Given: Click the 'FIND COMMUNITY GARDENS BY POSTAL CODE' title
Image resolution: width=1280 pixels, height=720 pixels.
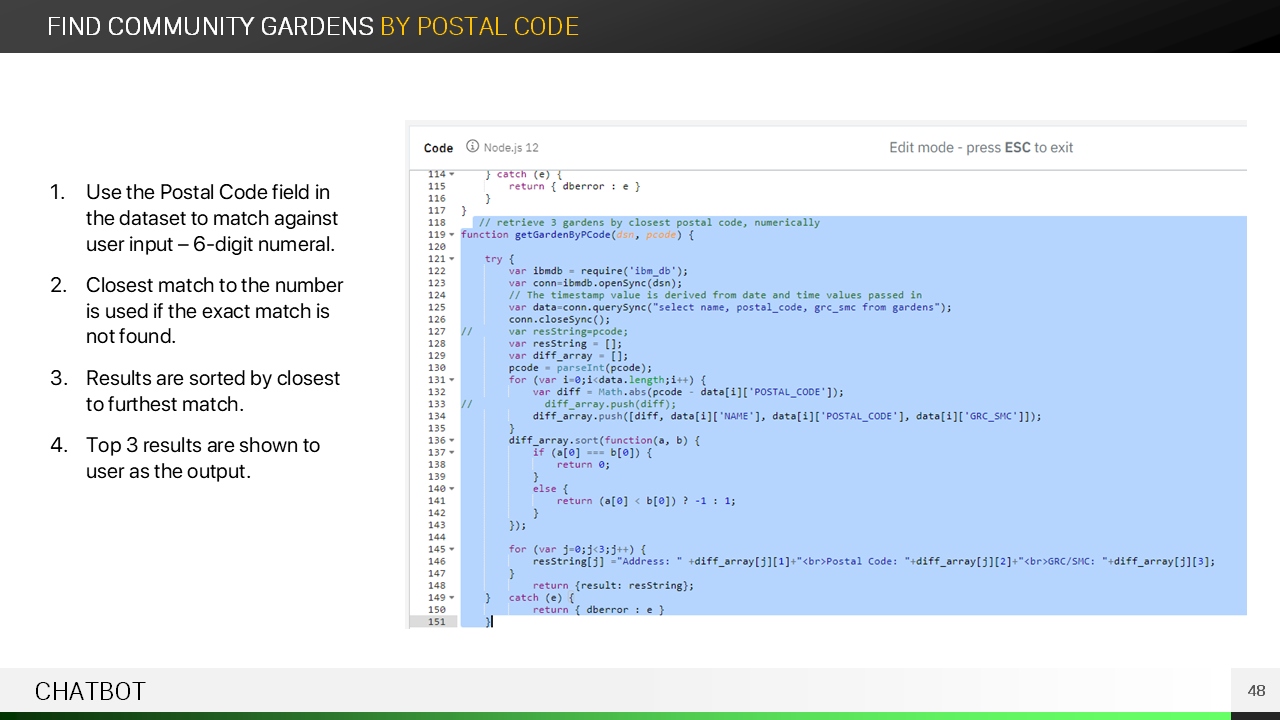Looking at the screenshot, I should click(x=313, y=27).
